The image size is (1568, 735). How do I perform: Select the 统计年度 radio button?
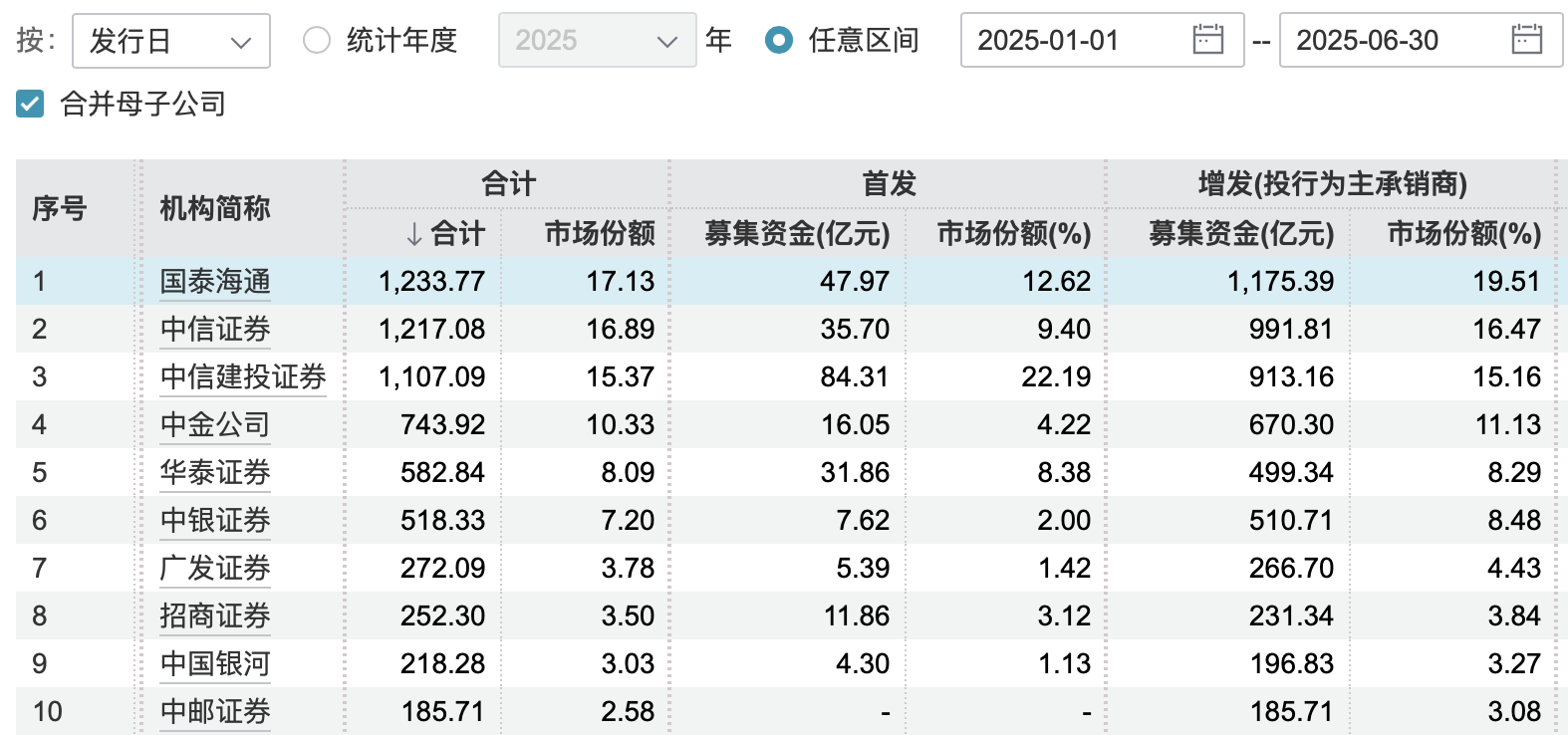[317, 40]
